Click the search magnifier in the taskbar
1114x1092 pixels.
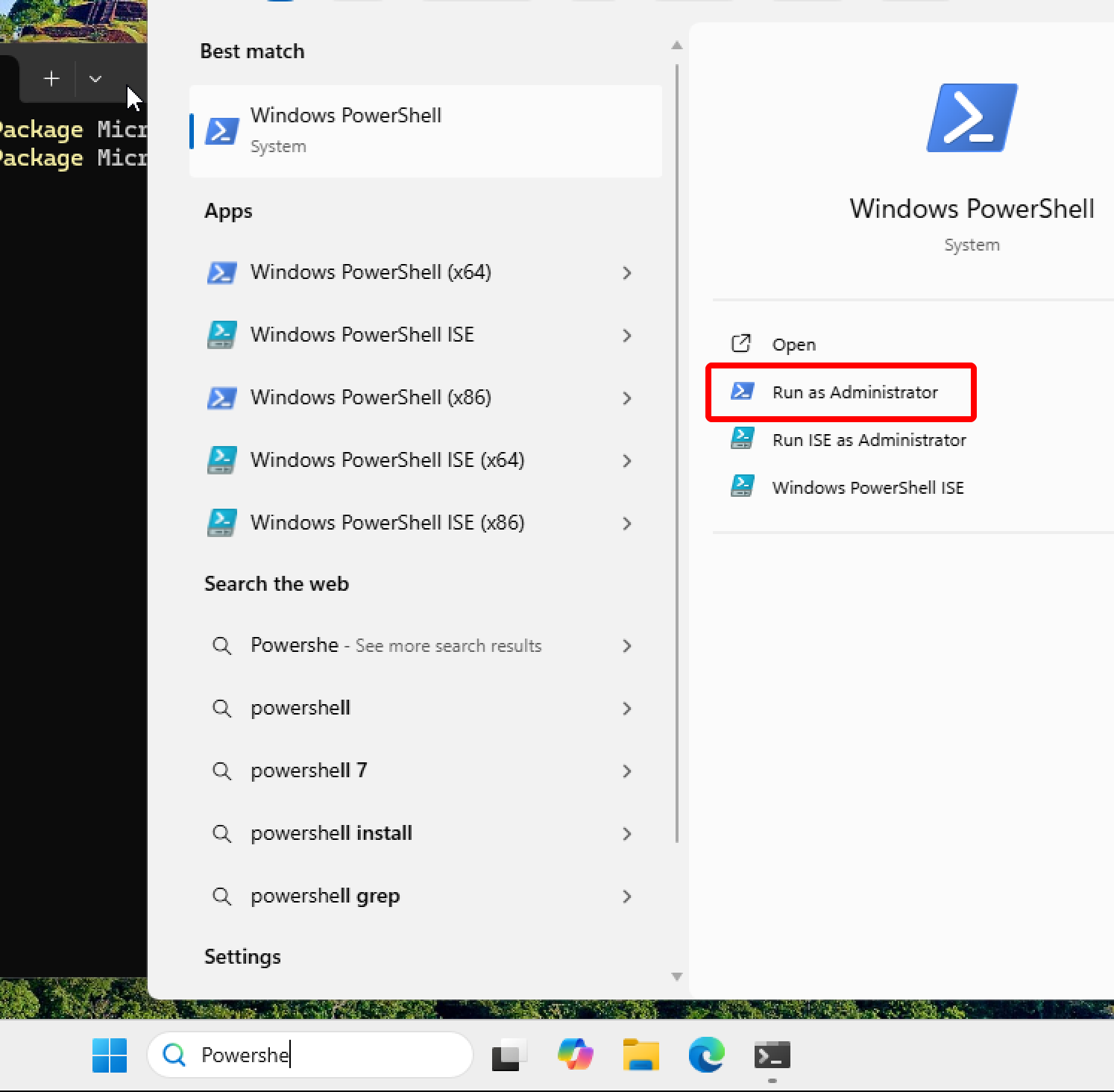pyautogui.click(x=174, y=1055)
